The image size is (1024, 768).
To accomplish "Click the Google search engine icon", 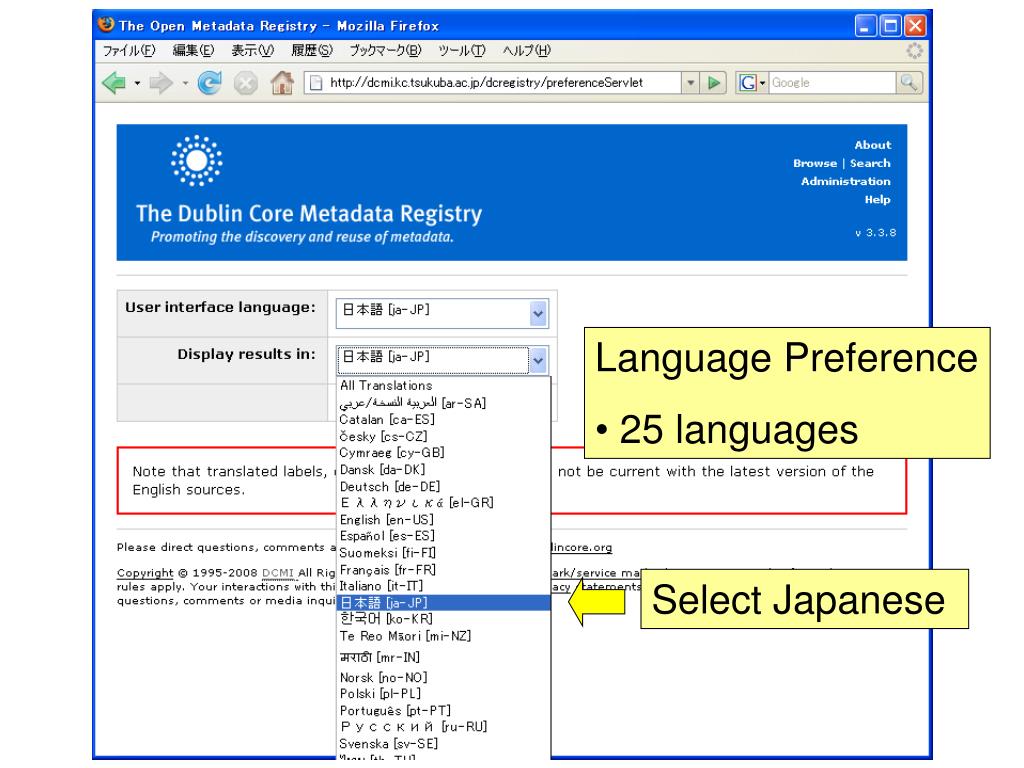I will click(748, 83).
